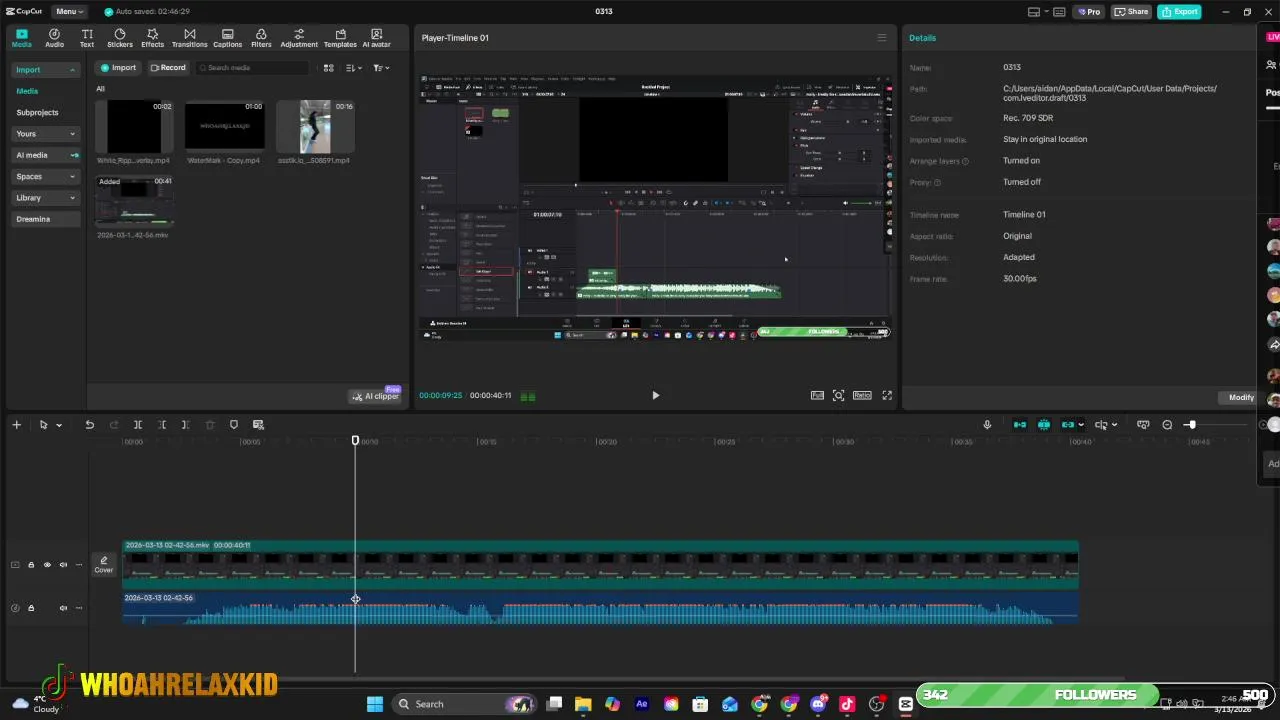This screenshot has height=720, width=1280.
Task: Click the Search media field
Action: pos(252,68)
